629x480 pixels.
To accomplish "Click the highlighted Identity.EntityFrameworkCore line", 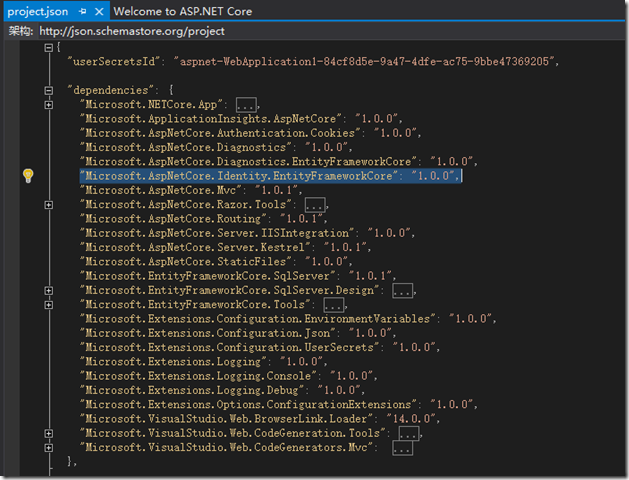I will click(x=271, y=176).
